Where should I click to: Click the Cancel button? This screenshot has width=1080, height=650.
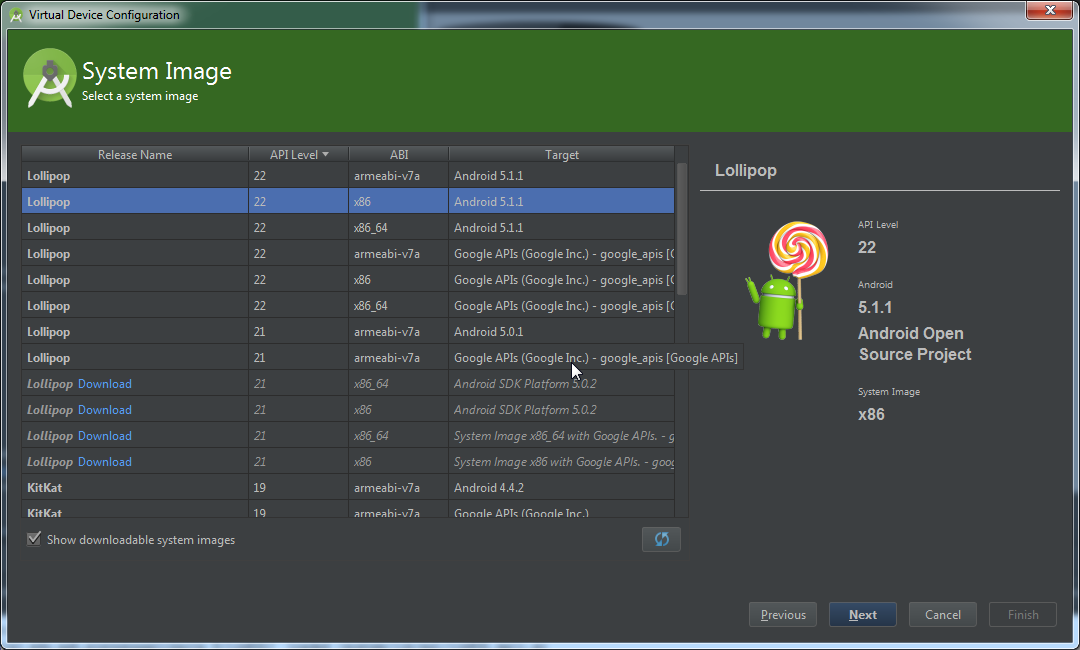pos(942,615)
